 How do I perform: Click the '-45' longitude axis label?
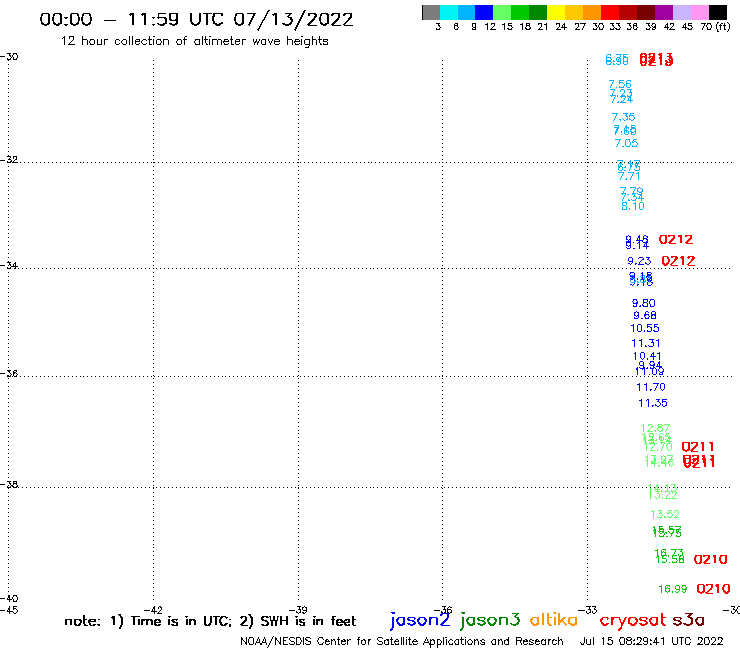coord(9,610)
